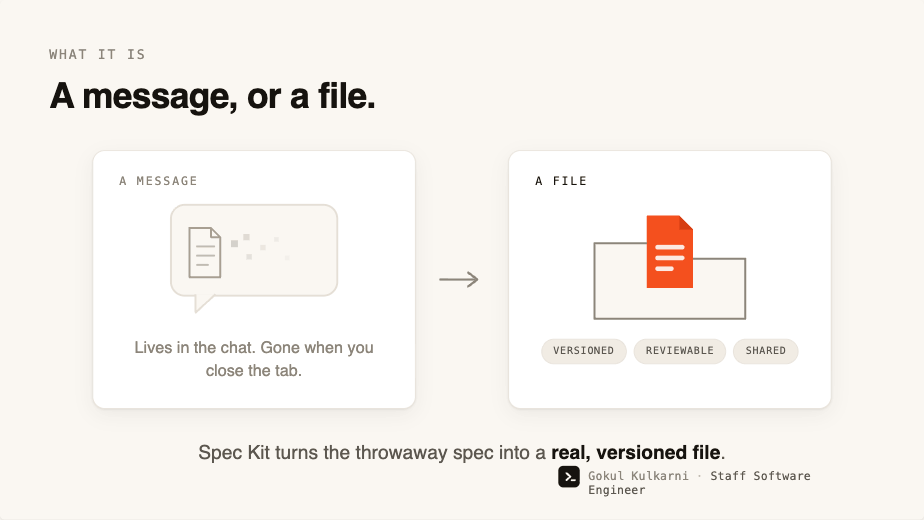Click the speech bubble illustration
924x520 pixels.
[254, 258]
